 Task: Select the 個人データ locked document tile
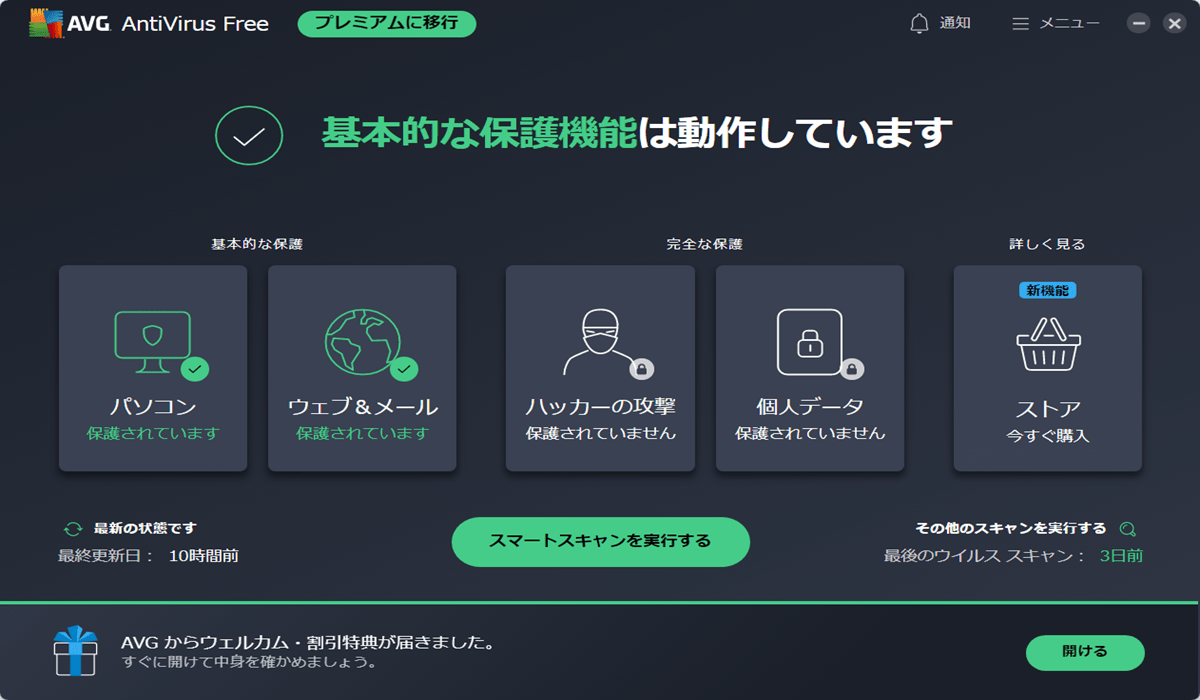click(x=810, y=368)
